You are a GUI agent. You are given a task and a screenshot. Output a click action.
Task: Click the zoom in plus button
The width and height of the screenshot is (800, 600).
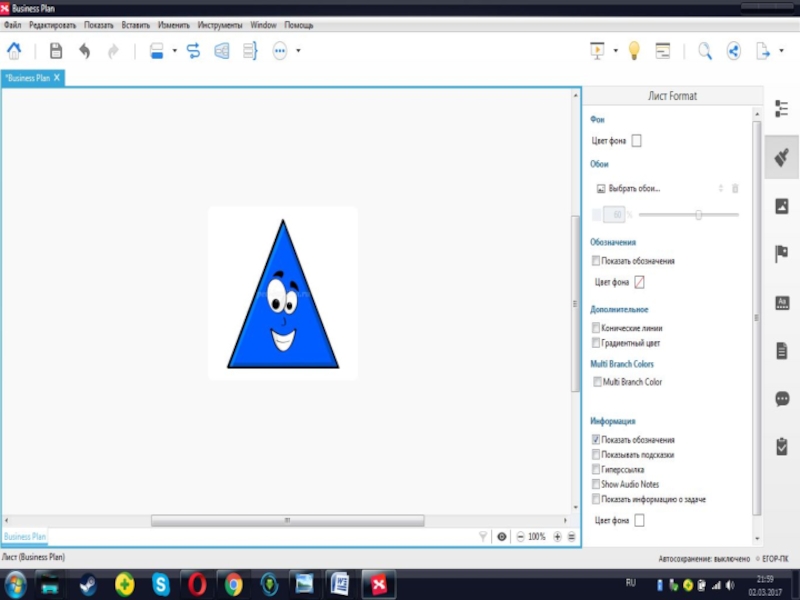557,537
